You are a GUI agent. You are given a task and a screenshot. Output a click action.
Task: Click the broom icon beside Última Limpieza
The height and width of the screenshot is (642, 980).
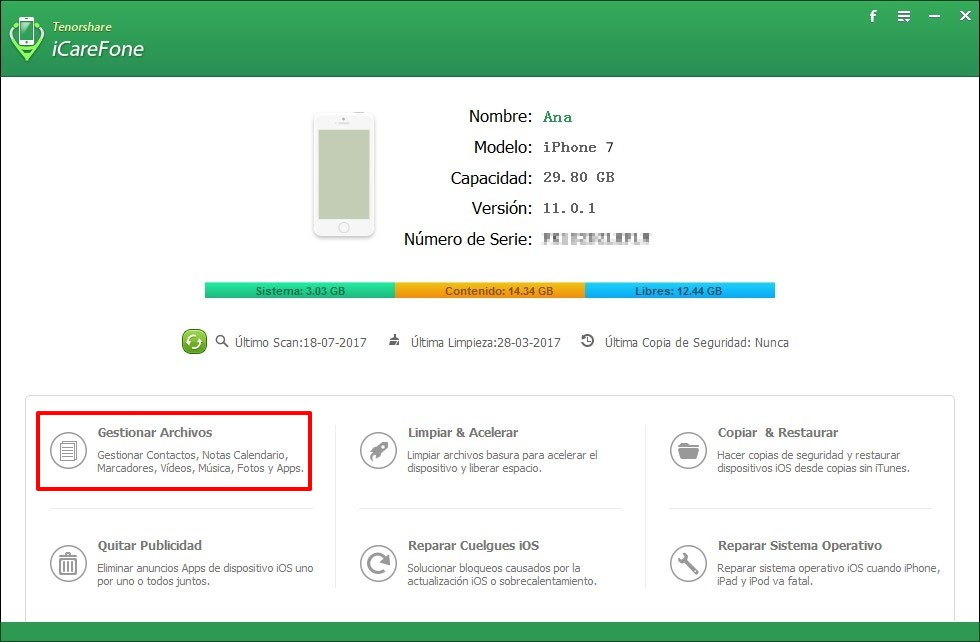[x=394, y=340]
